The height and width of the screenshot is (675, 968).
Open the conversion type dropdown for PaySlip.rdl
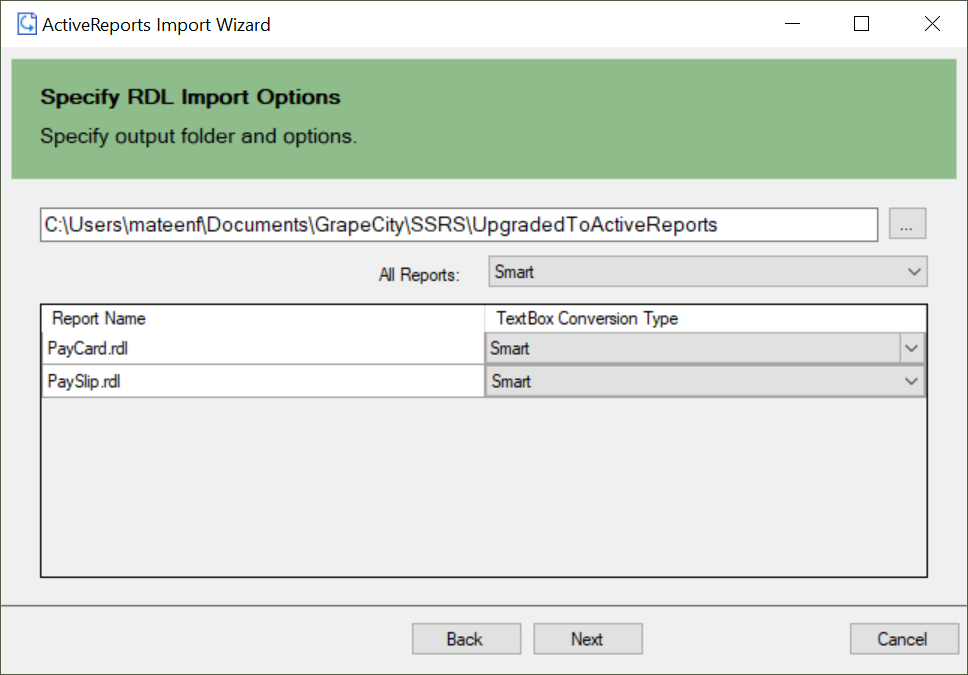point(911,381)
